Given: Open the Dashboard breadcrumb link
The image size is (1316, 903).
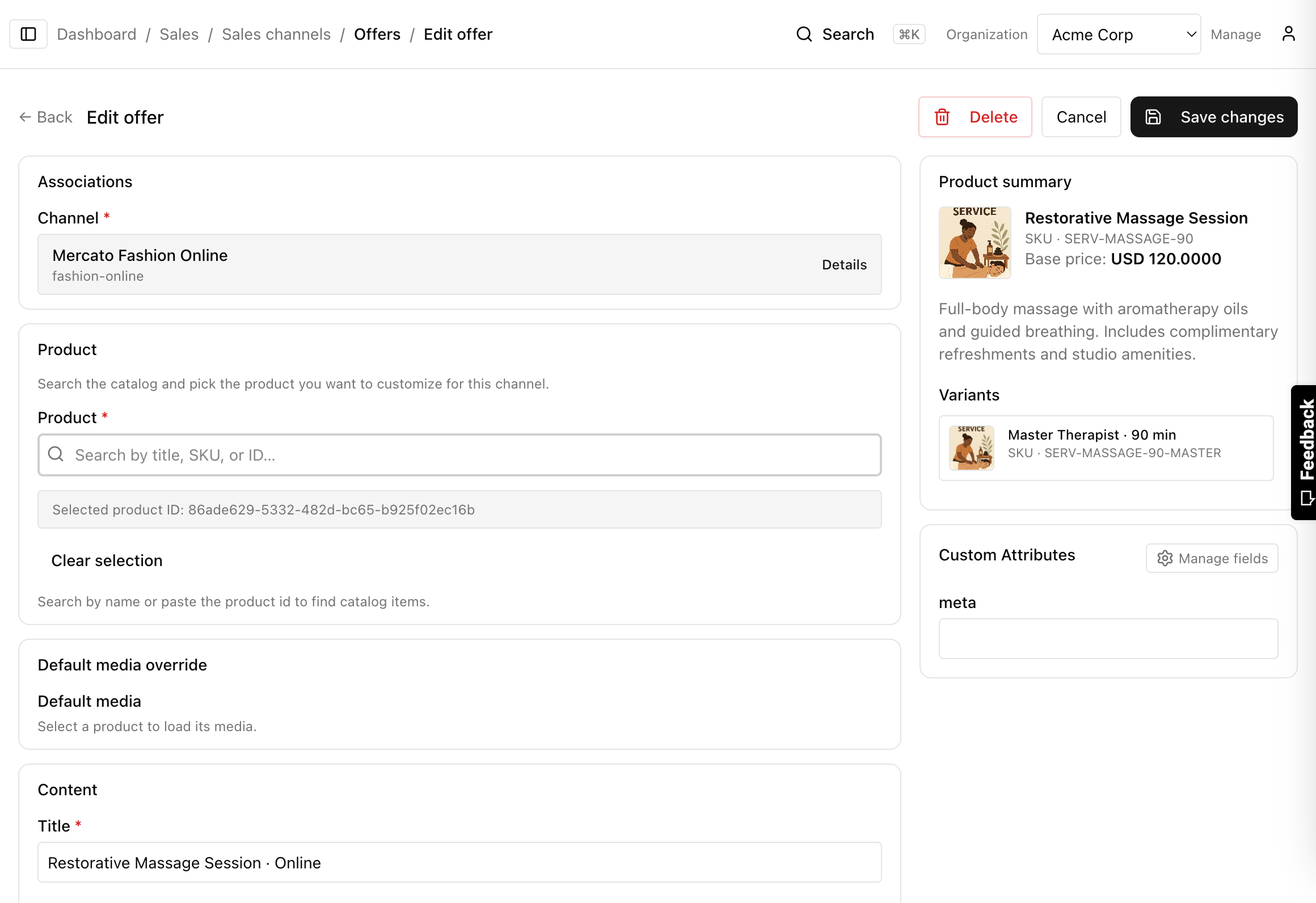Looking at the screenshot, I should 96,34.
